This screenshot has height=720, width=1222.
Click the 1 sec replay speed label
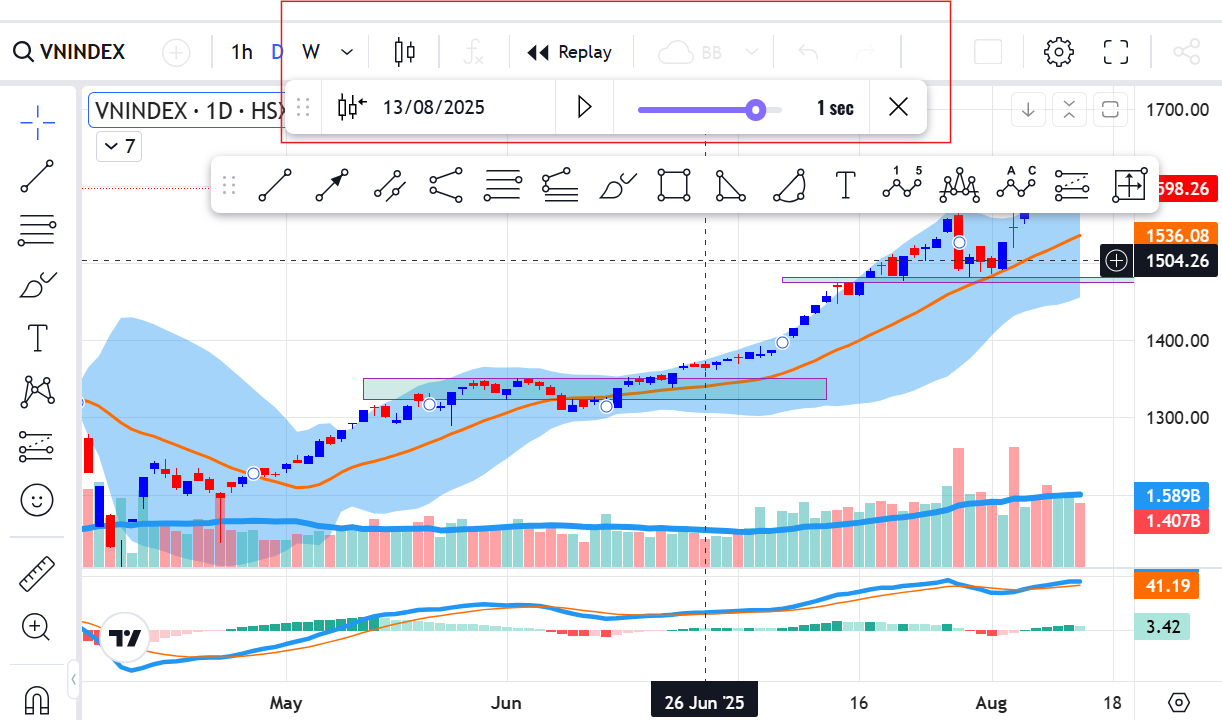pyautogui.click(x=835, y=108)
